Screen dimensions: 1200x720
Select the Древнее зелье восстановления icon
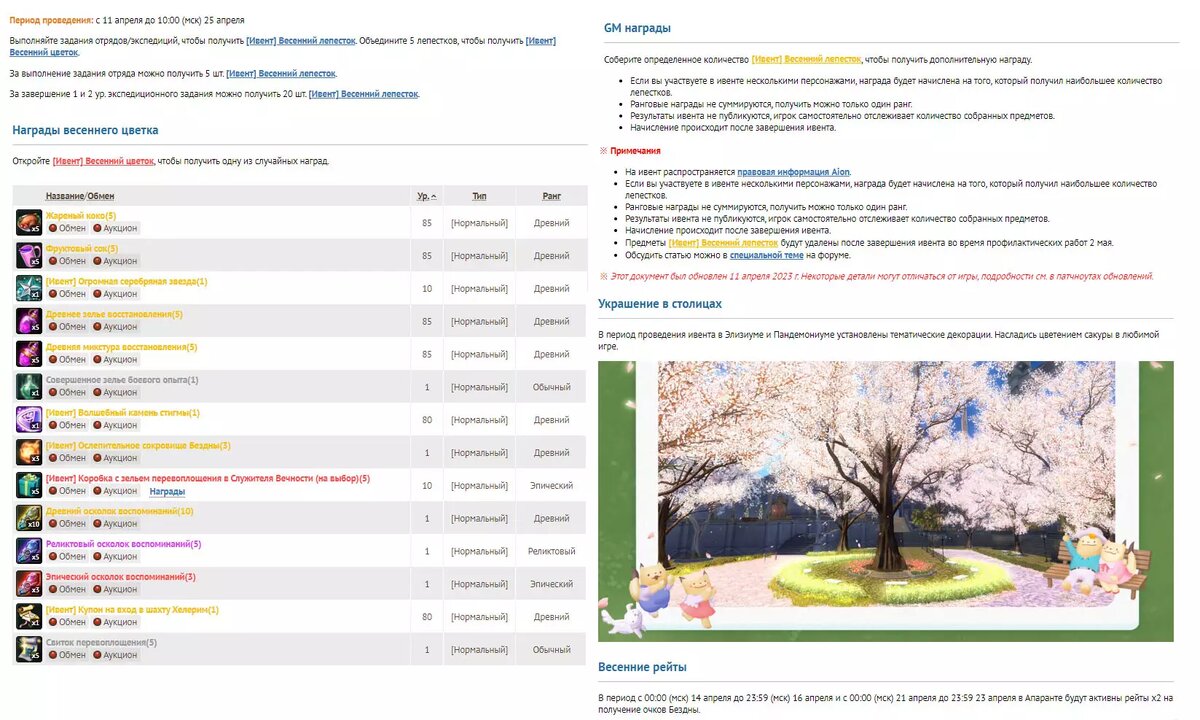(x=29, y=321)
